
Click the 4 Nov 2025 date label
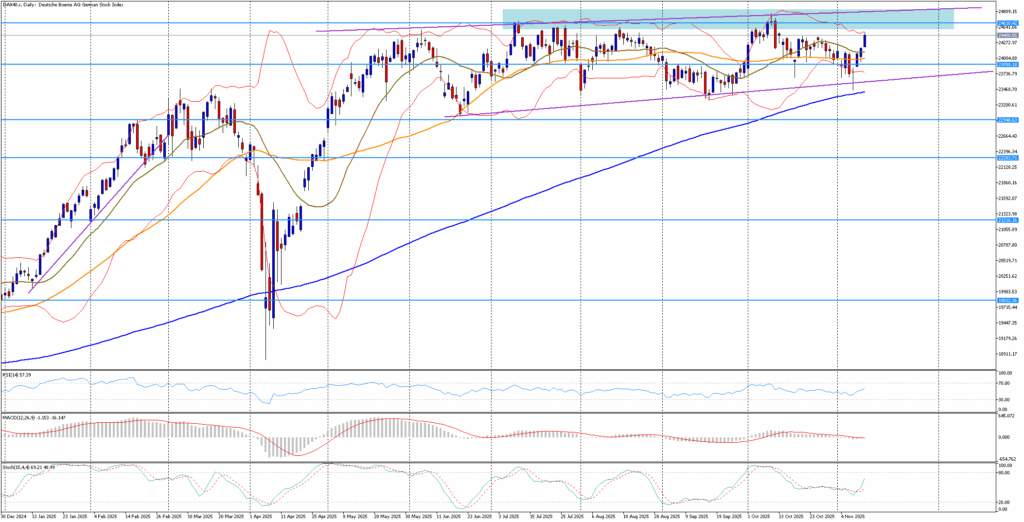pos(849,516)
